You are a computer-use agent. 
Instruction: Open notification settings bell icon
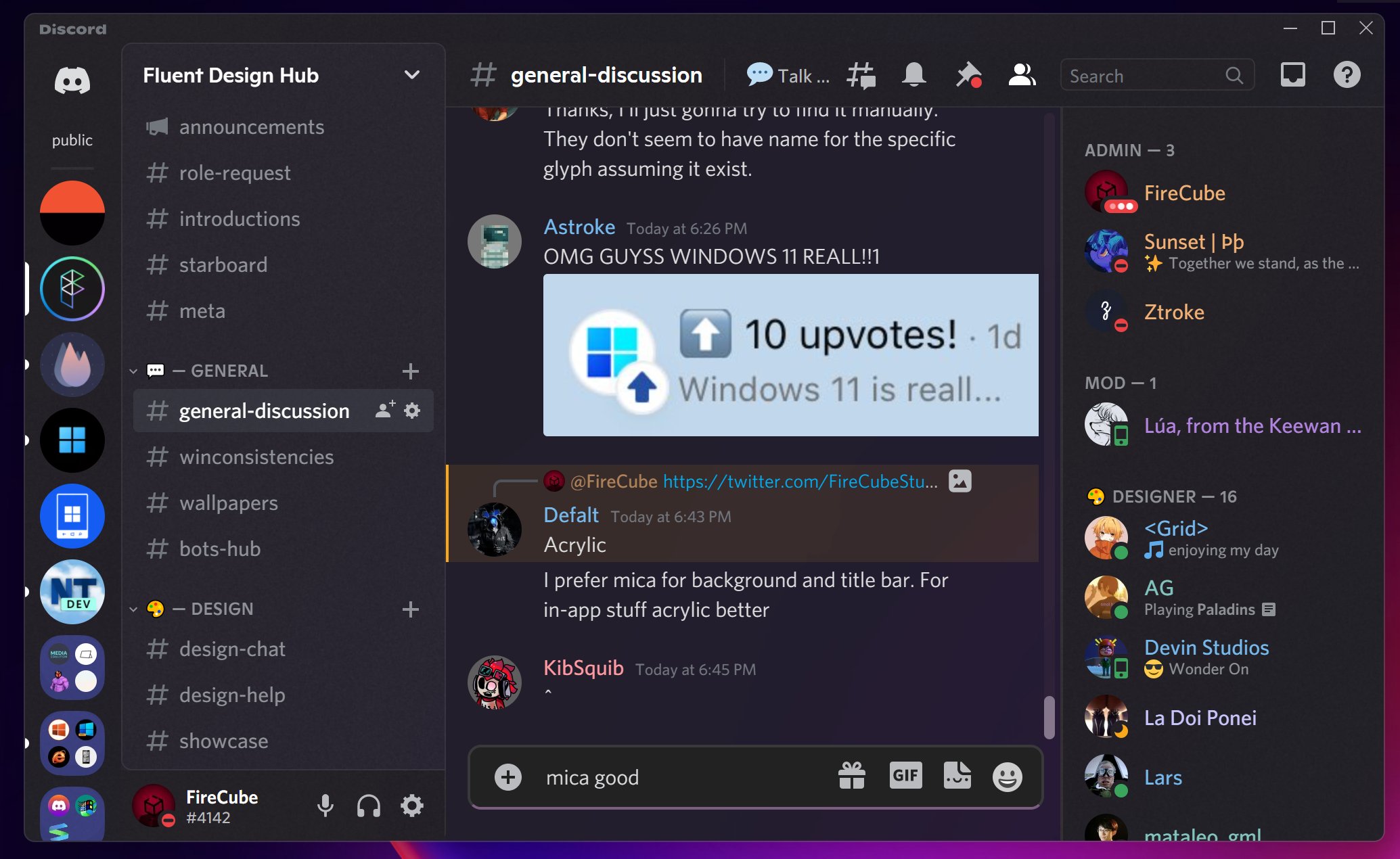[x=913, y=75]
